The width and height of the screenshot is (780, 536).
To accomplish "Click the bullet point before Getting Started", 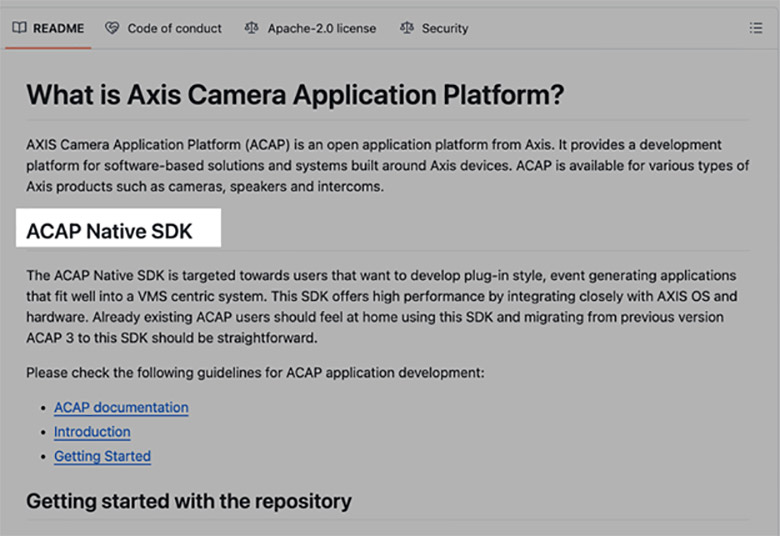I will [x=42, y=457].
